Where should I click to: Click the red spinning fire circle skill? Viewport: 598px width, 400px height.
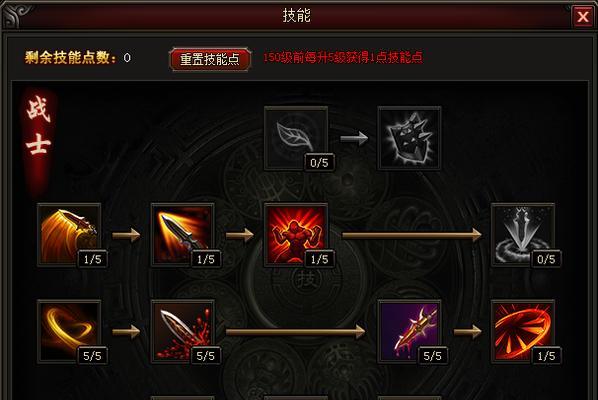coord(523,331)
